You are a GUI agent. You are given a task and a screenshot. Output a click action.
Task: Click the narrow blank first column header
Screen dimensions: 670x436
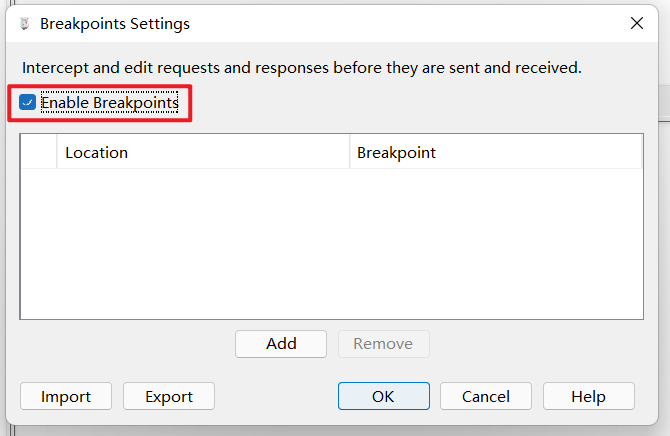pyautogui.click(x=38, y=153)
